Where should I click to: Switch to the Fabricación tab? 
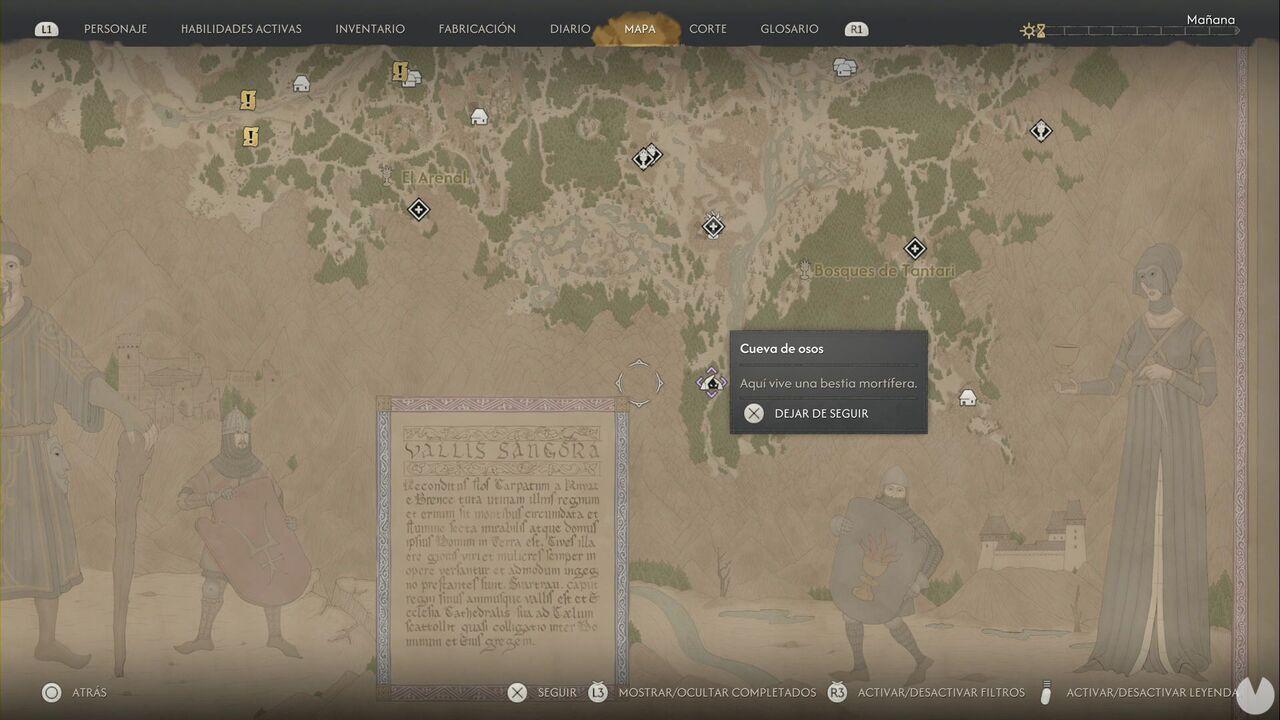click(477, 29)
